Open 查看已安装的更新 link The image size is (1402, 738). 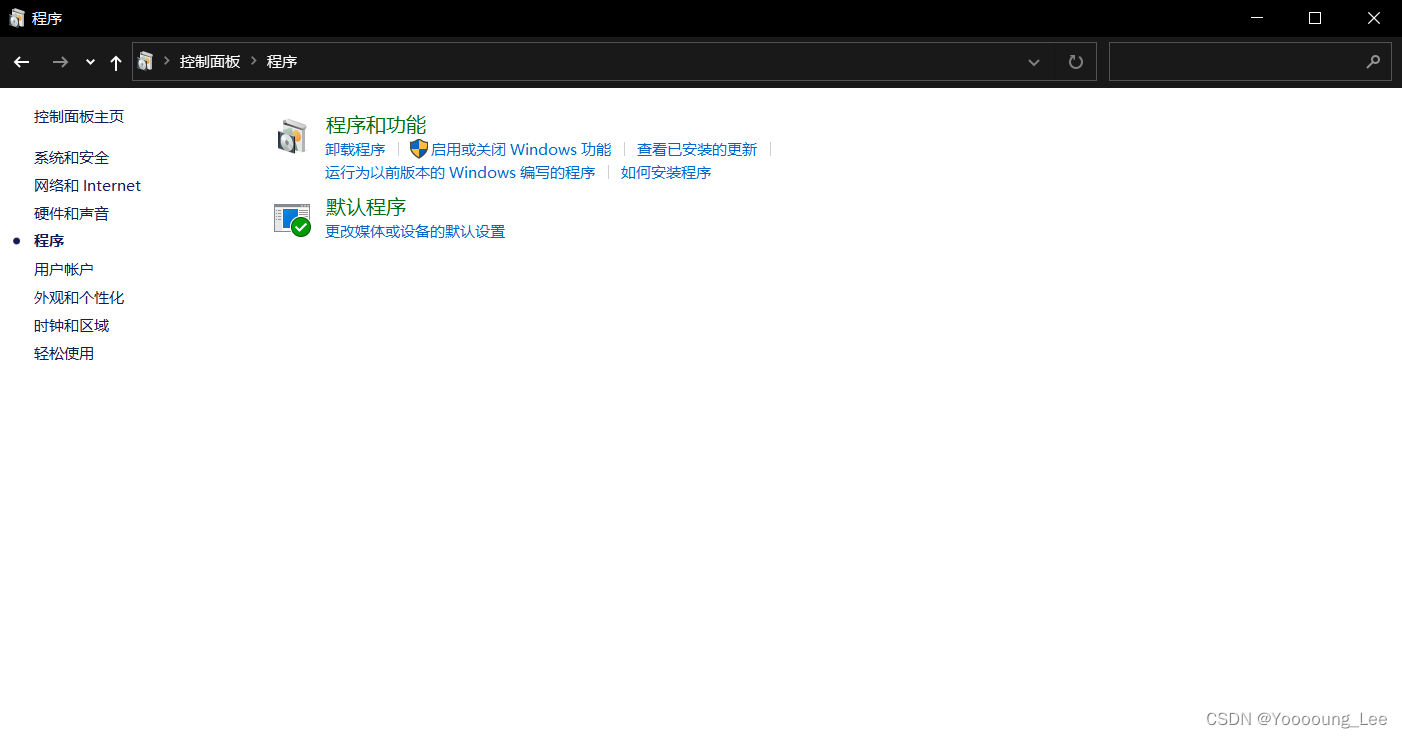click(x=697, y=149)
